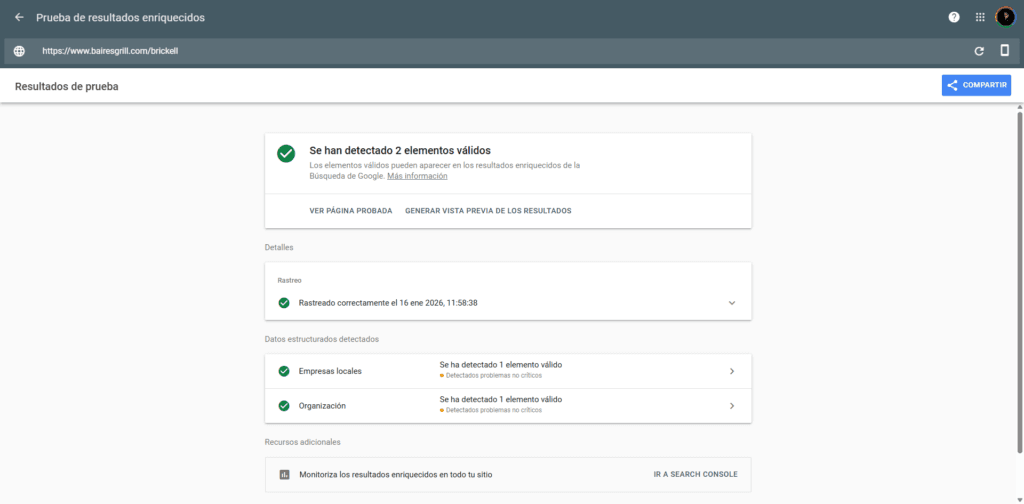Screen dimensions: 1024x504
Task: Follow the Más información link
Action: pyautogui.click(x=417, y=176)
